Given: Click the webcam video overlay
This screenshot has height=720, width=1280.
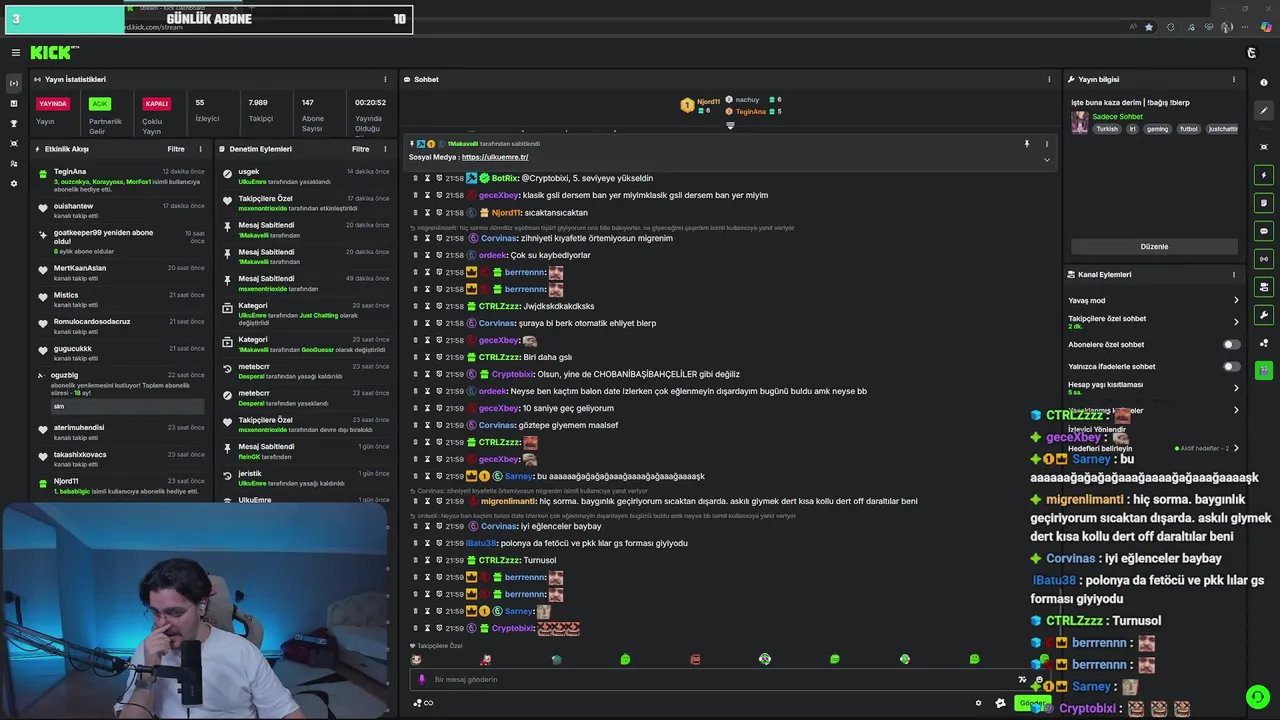Looking at the screenshot, I should pyautogui.click(x=193, y=612).
